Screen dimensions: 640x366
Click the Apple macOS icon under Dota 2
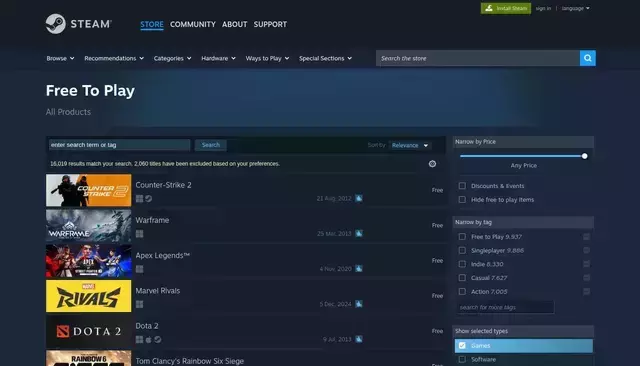pyautogui.click(x=149, y=339)
